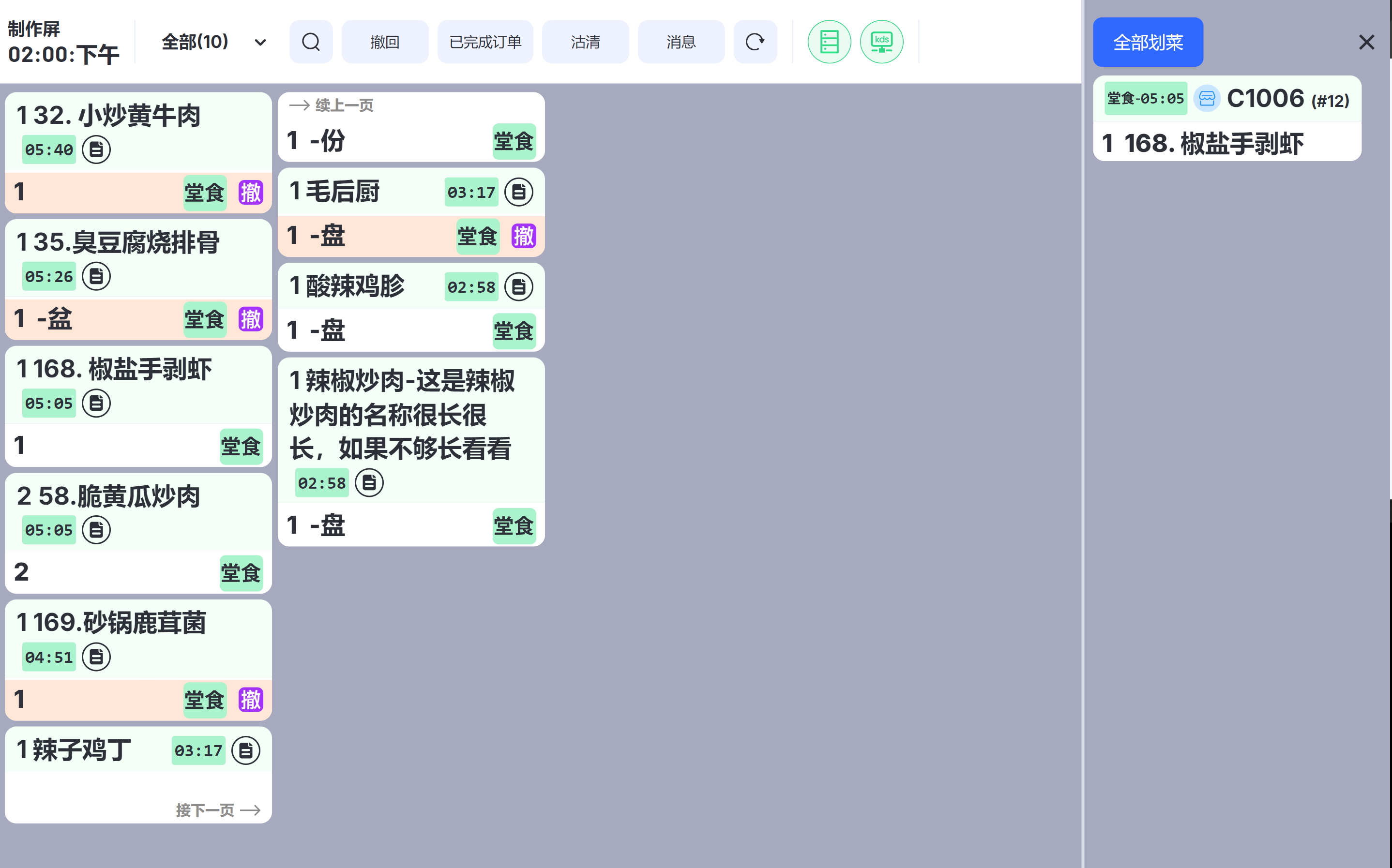This screenshot has height=868, width=1392.
Task: Open the green list layout icon
Action: tap(829, 42)
